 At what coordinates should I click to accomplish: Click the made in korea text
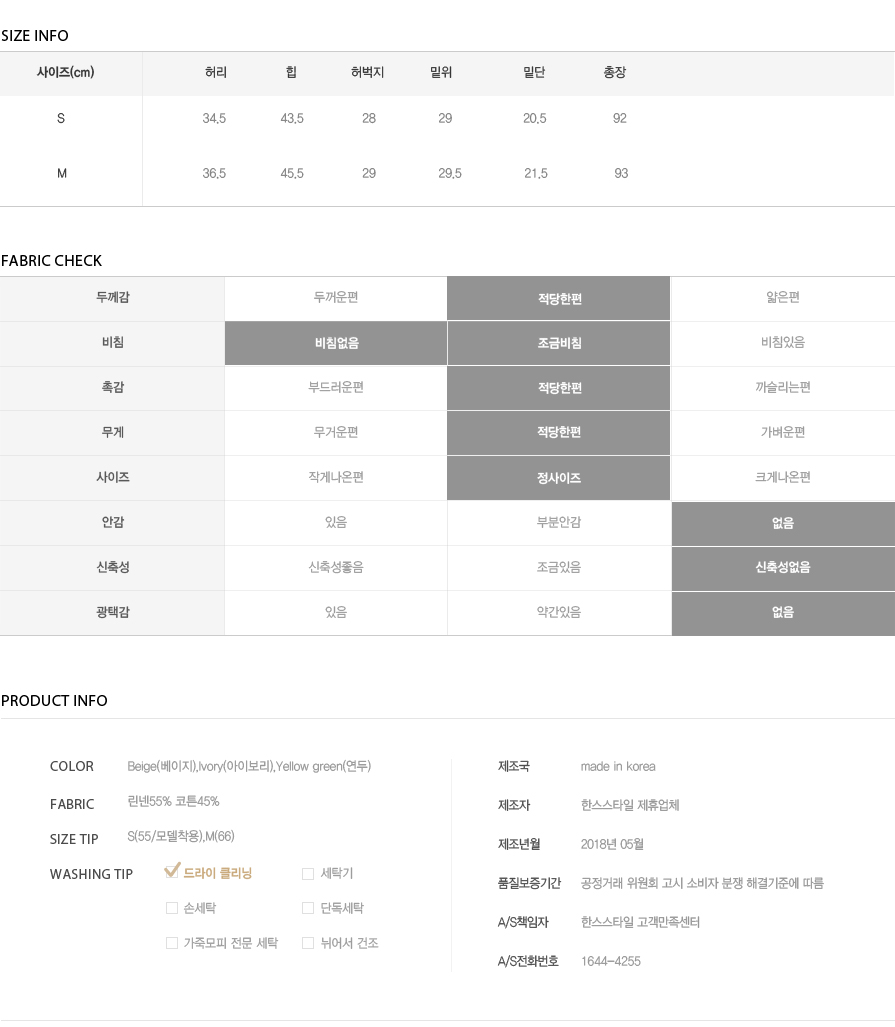coord(618,767)
